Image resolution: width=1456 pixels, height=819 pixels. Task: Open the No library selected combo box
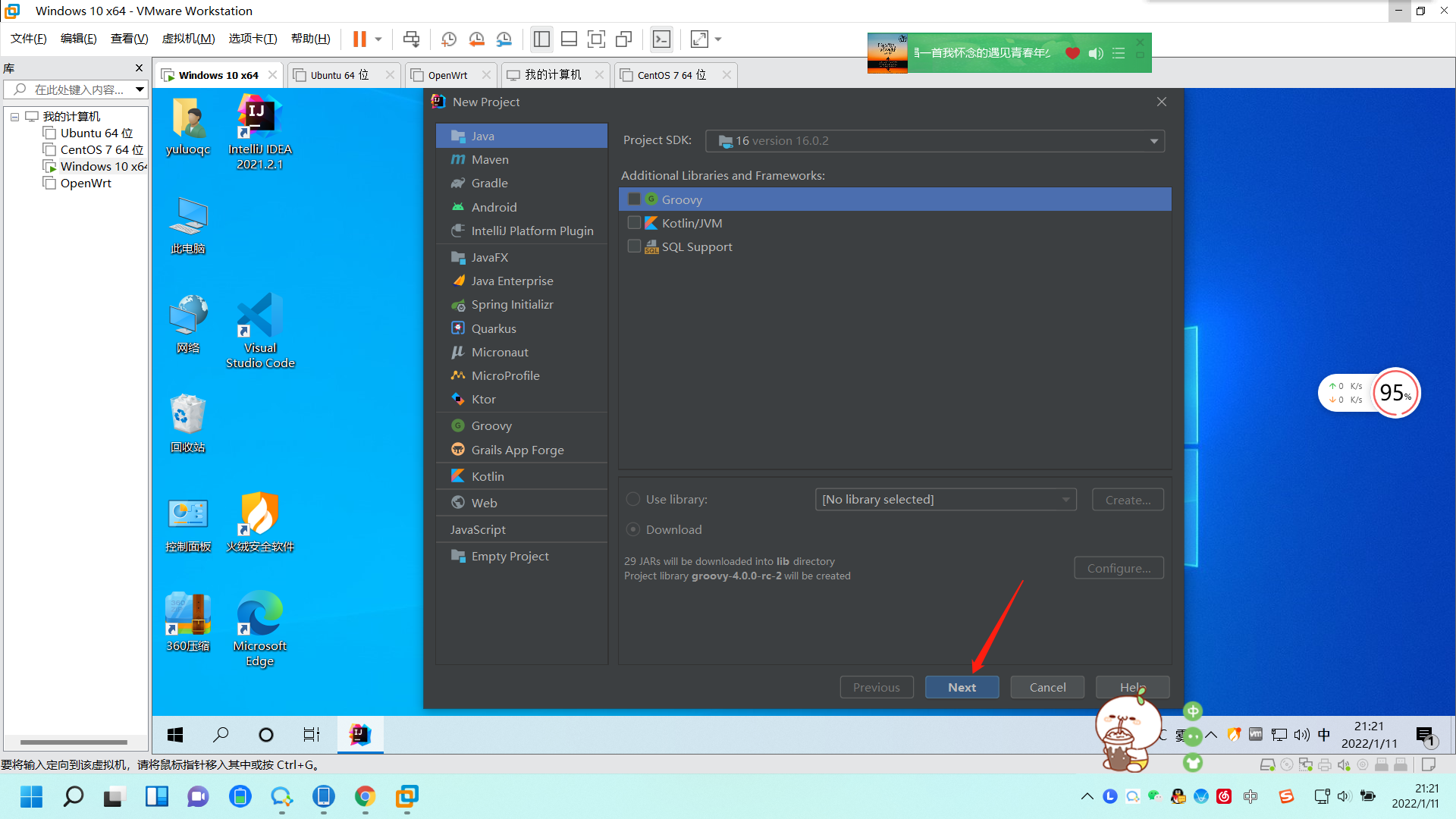coord(946,500)
